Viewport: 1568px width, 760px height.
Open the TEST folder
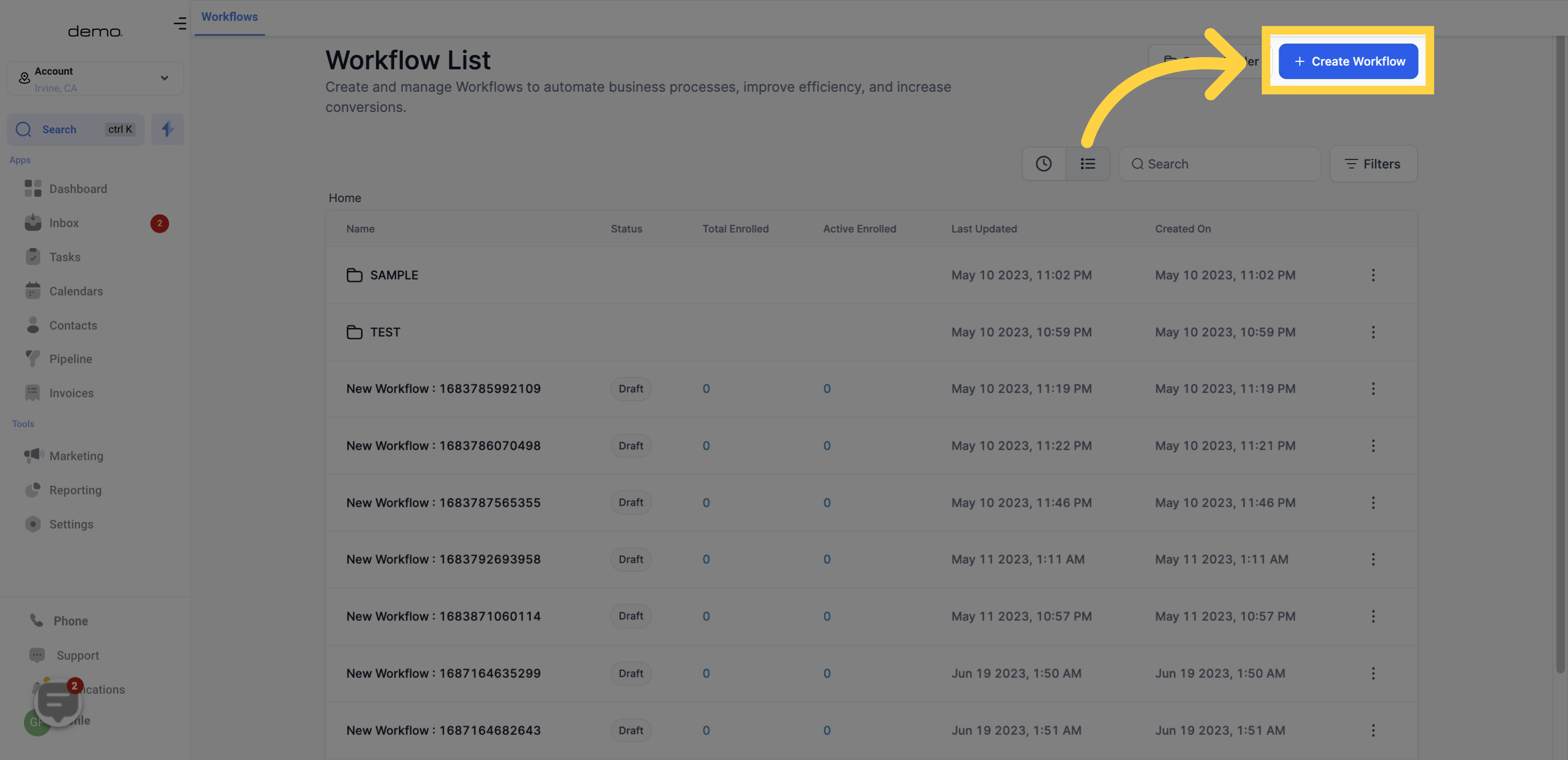tap(385, 332)
